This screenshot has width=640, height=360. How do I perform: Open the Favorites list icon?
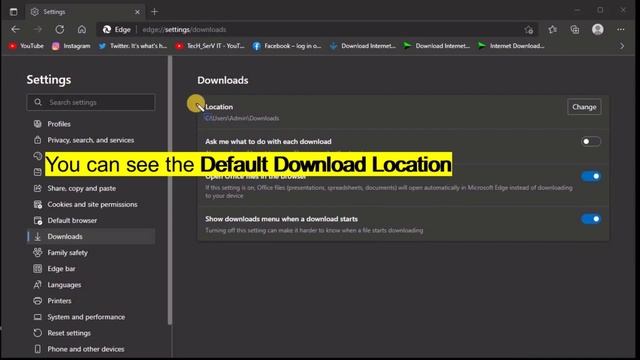(x=552, y=29)
